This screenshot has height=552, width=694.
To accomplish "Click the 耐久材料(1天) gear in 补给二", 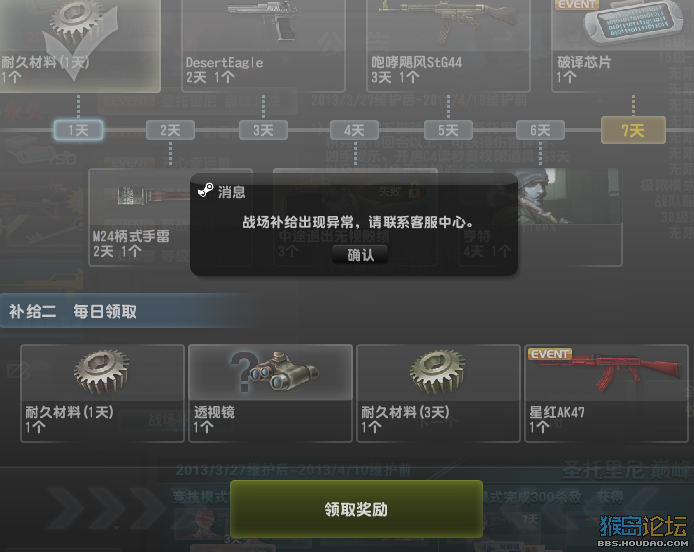I will pyautogui.click(x=102, y=372).
